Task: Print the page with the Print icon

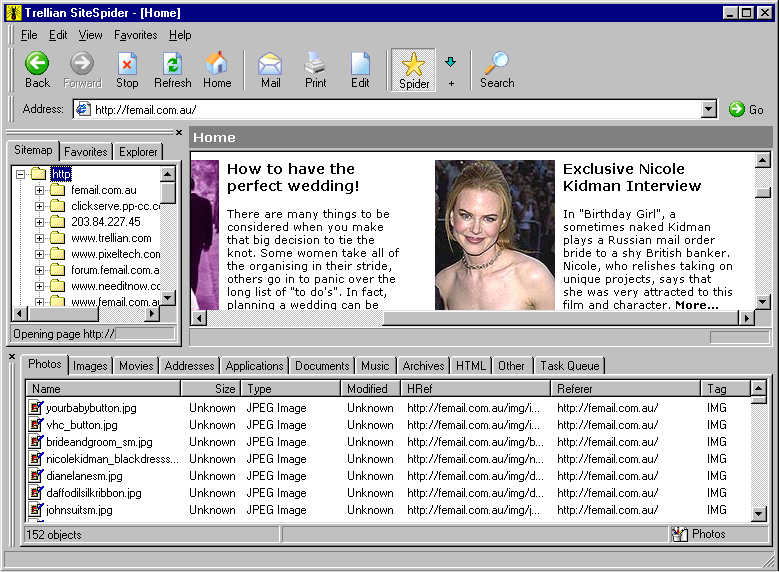Action: 315,69
